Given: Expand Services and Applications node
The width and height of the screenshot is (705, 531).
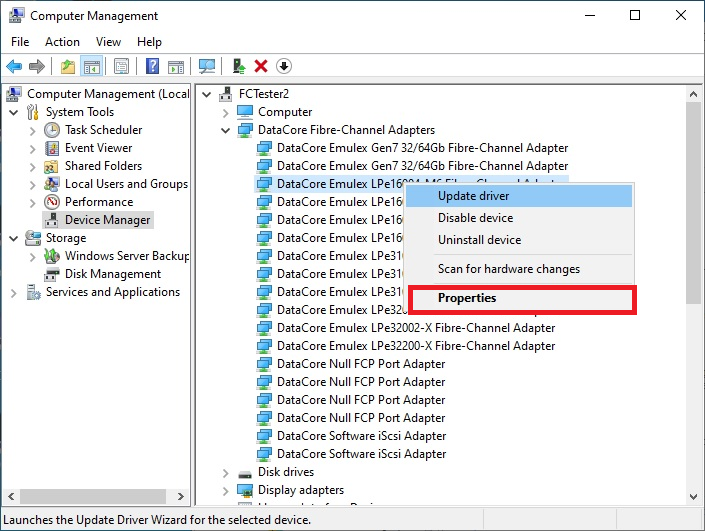Looking at the screenshot, I should (14, 292).
